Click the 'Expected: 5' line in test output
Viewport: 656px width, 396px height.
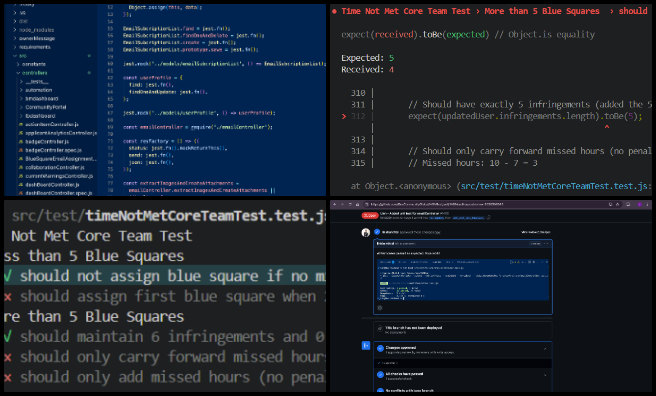[368, 58]
